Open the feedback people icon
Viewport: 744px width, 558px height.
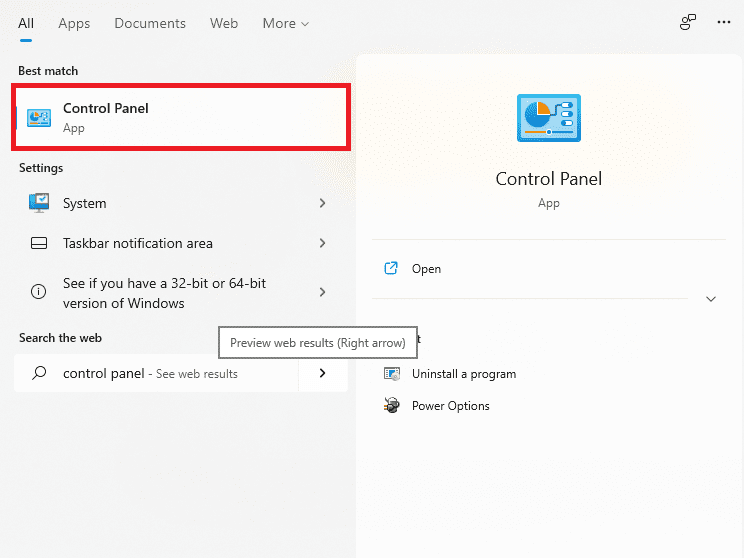tap(688, 22)
